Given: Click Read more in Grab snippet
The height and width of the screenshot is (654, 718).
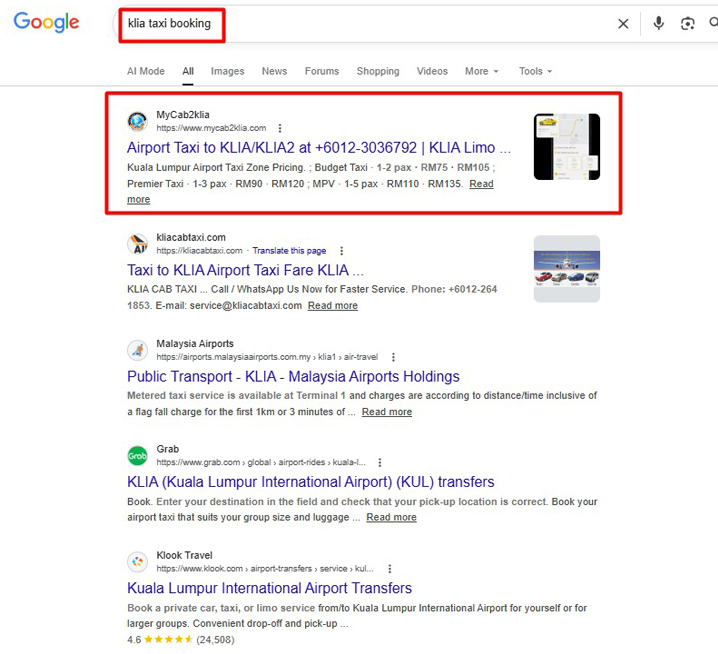Looking at the screenshot, I should (x=391, y=518).
